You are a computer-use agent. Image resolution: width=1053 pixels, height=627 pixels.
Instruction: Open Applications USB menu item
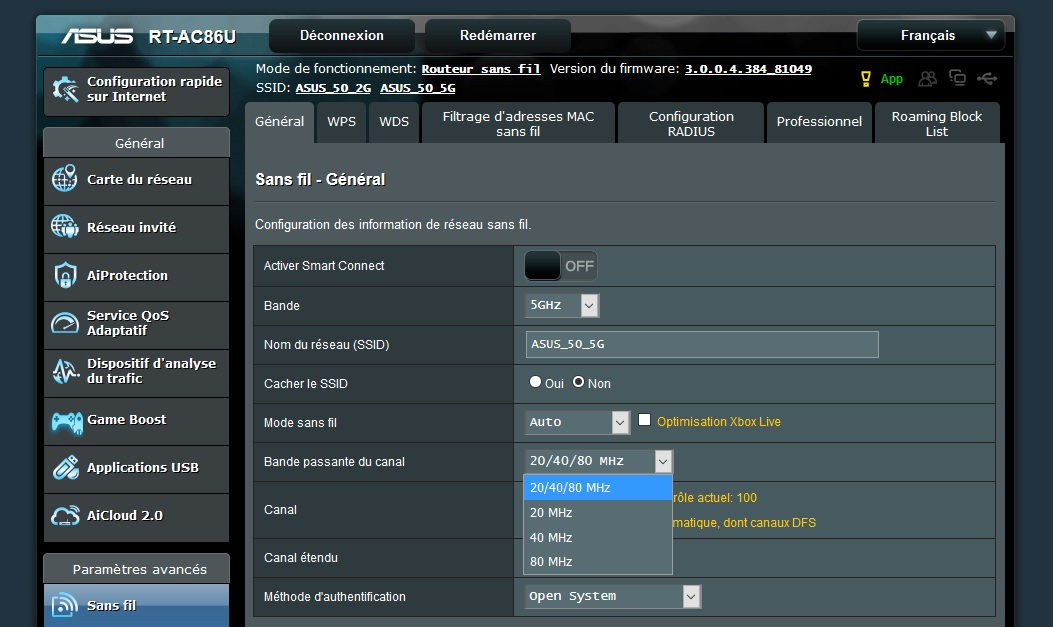click(x=136, y=468)
